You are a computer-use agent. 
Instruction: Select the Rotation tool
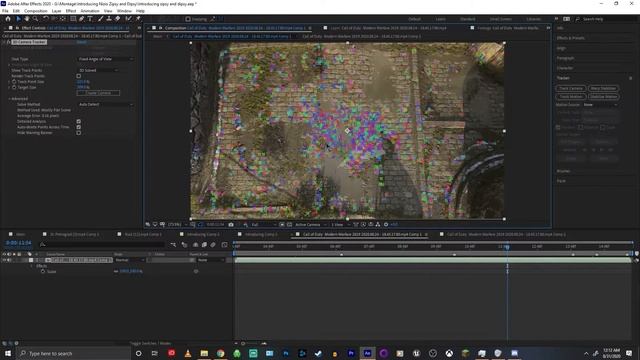(45, 19)
